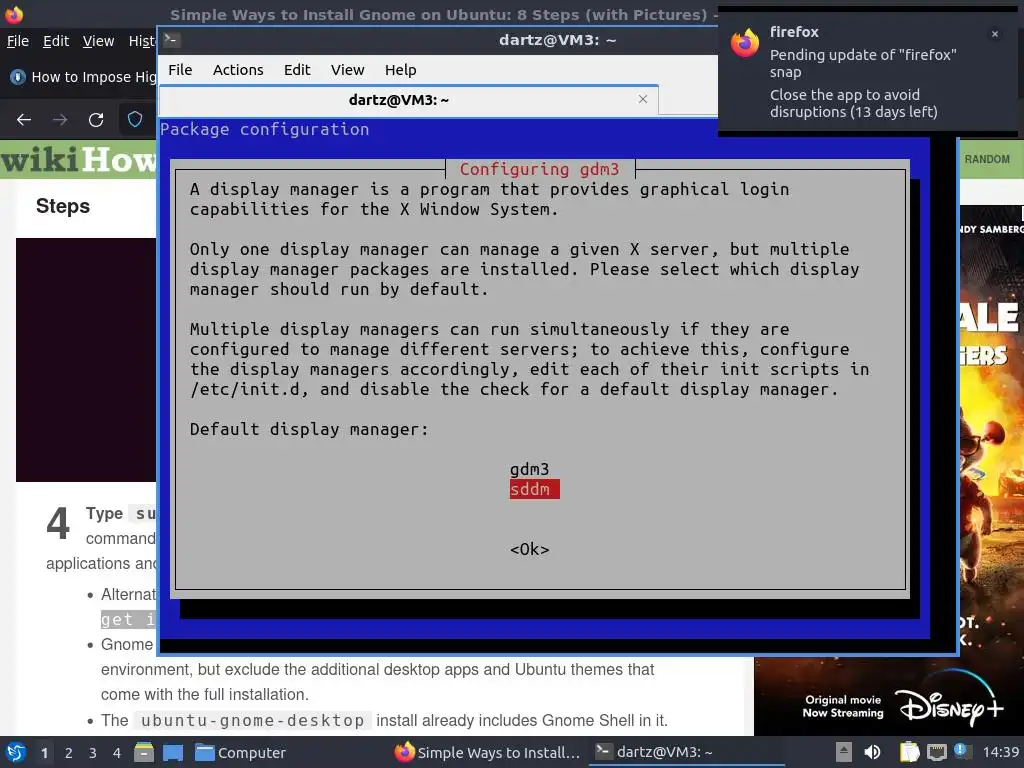Switch to workspace 4 in pager
1024x768 pixels.
[117, 753]
